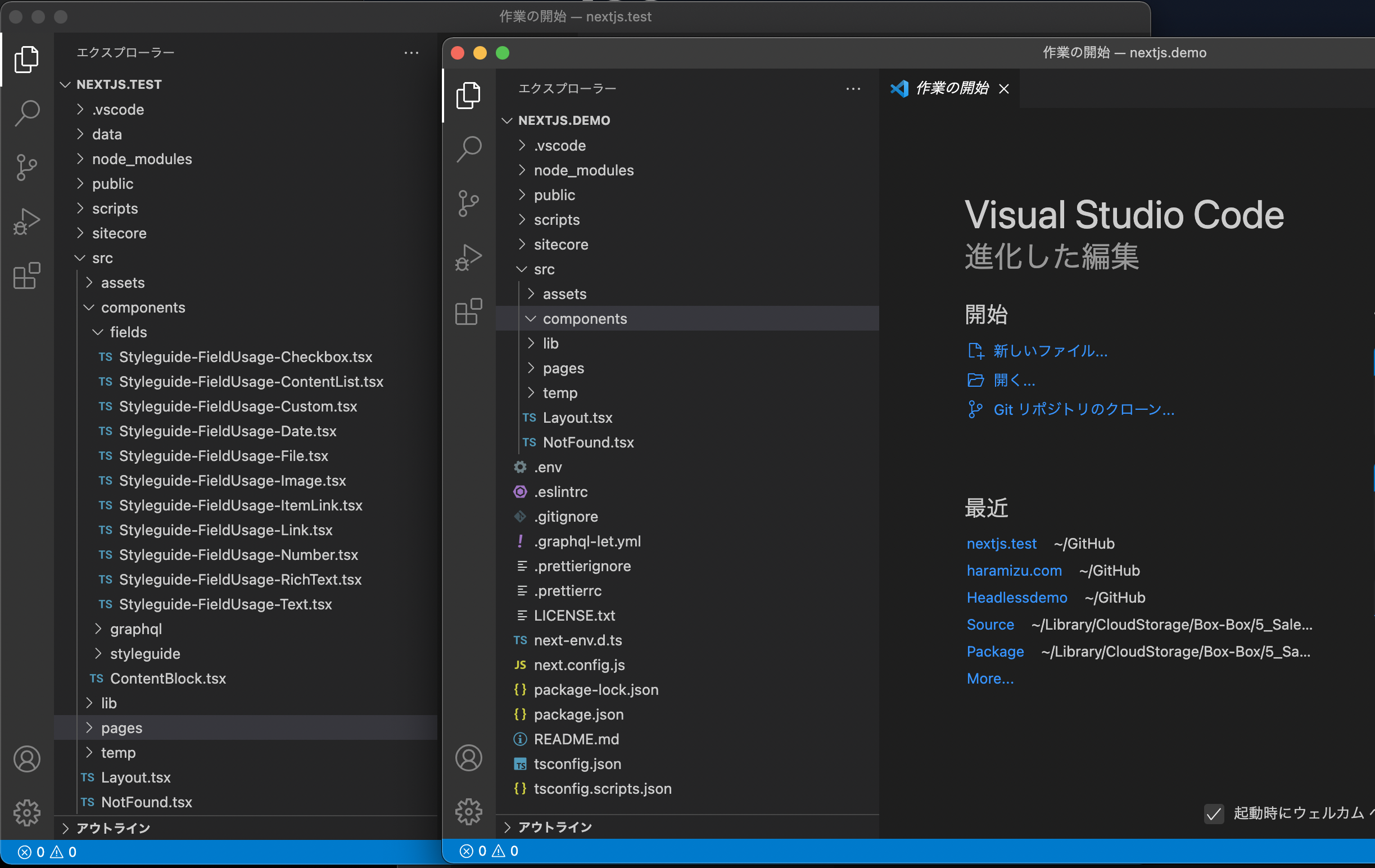Image resolution: width=1375 pixels, height=868 pixels.
Task: Select .env file in nextjs.demo explorer
Action: coord(687,467)
